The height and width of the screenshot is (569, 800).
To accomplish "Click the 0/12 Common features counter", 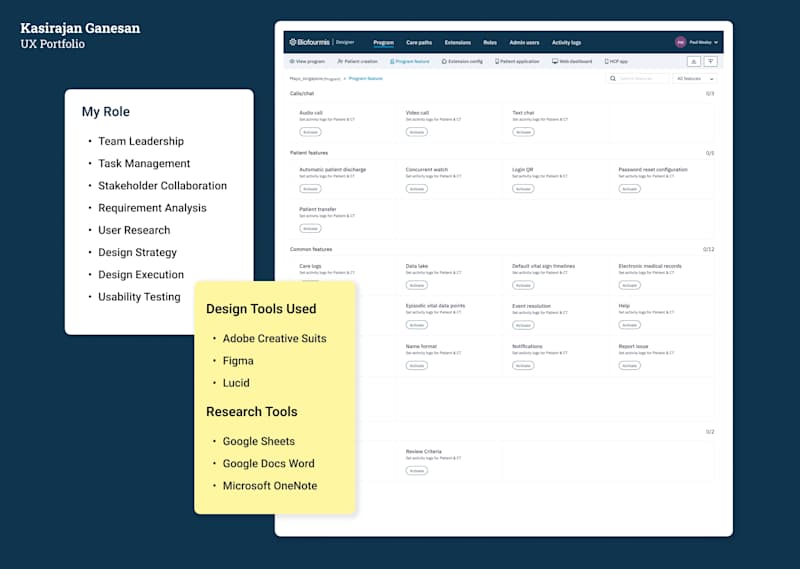I will click(708, 249).
